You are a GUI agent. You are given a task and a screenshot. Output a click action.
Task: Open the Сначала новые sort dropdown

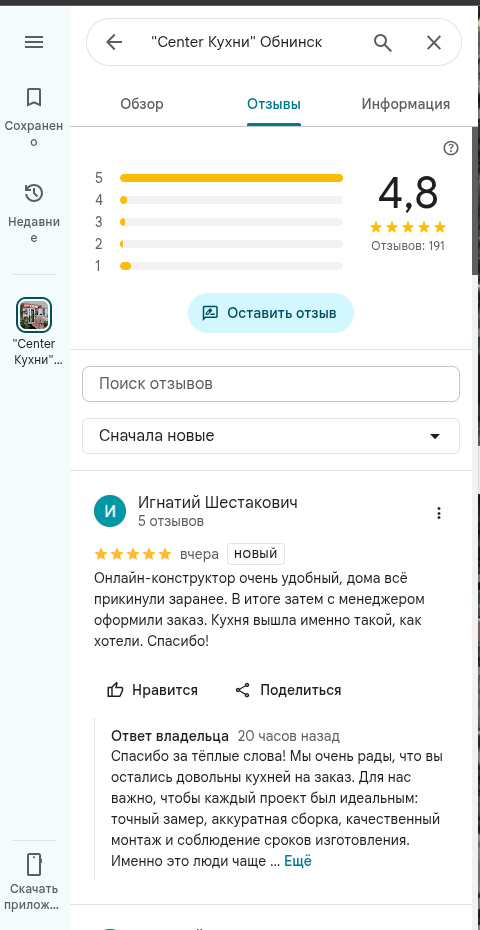tap(271, 436)
